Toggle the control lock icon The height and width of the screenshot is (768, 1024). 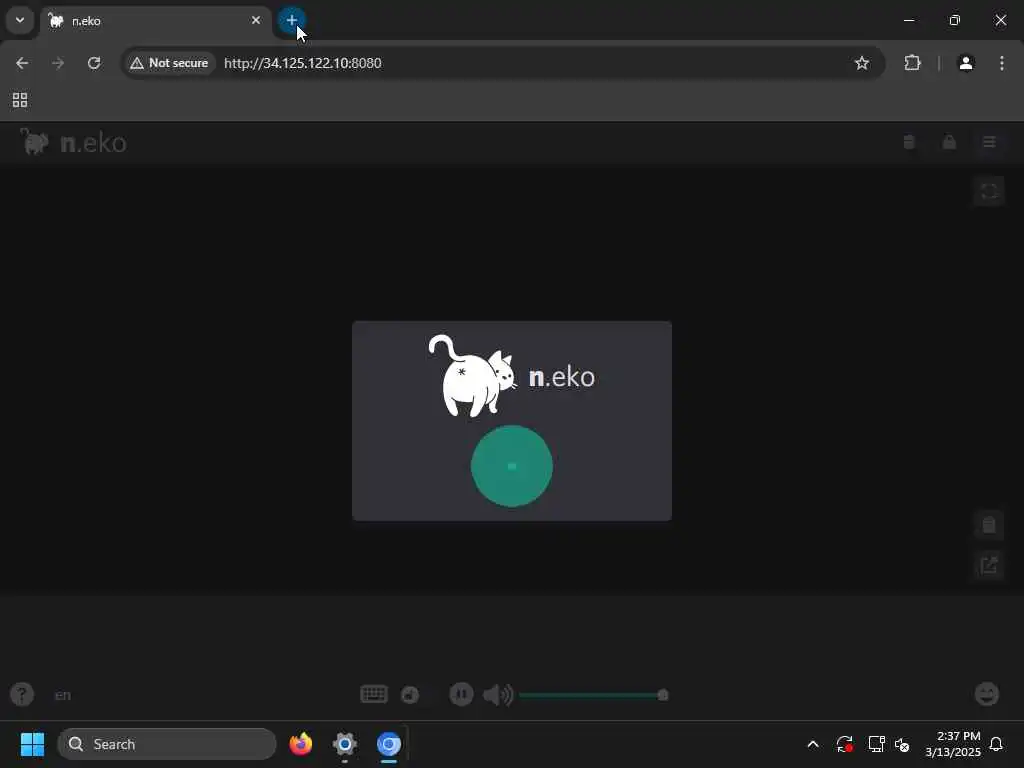409,695
